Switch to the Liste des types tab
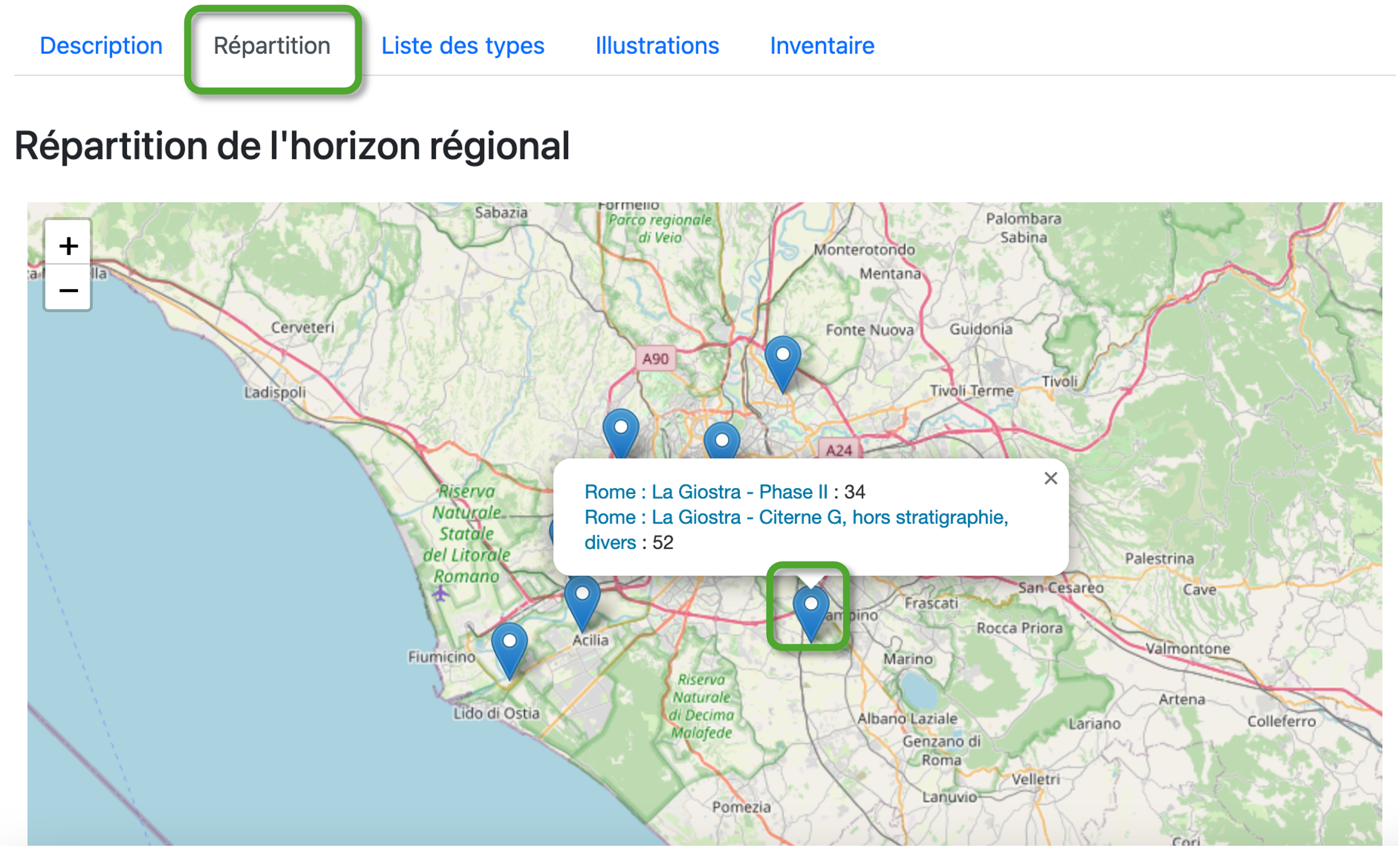The height and width of the screenshot is (847, 1400). click(463, 45)
